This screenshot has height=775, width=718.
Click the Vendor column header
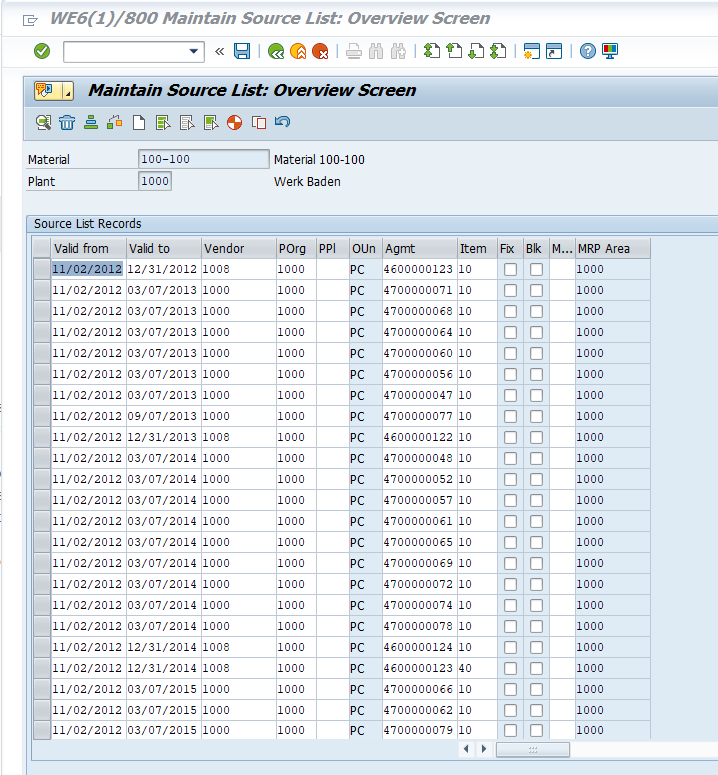pyautogui.click(x=237, y=249)
